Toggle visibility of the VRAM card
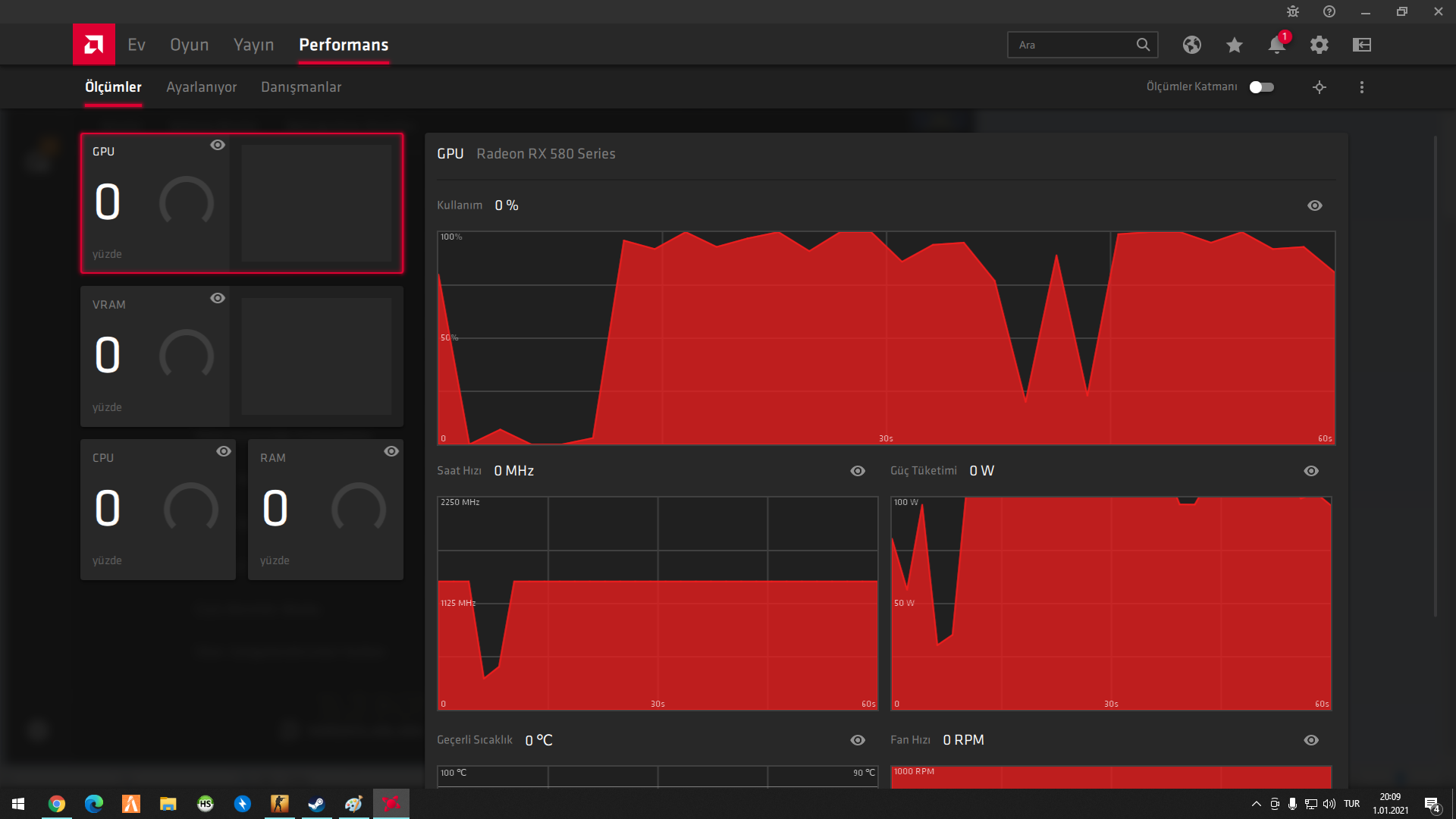 (x=218, y=298)
